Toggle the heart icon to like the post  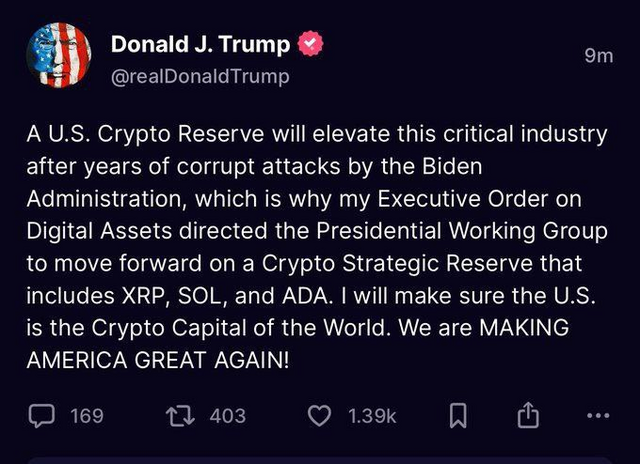pyautogui.click(x=319, y=414)
